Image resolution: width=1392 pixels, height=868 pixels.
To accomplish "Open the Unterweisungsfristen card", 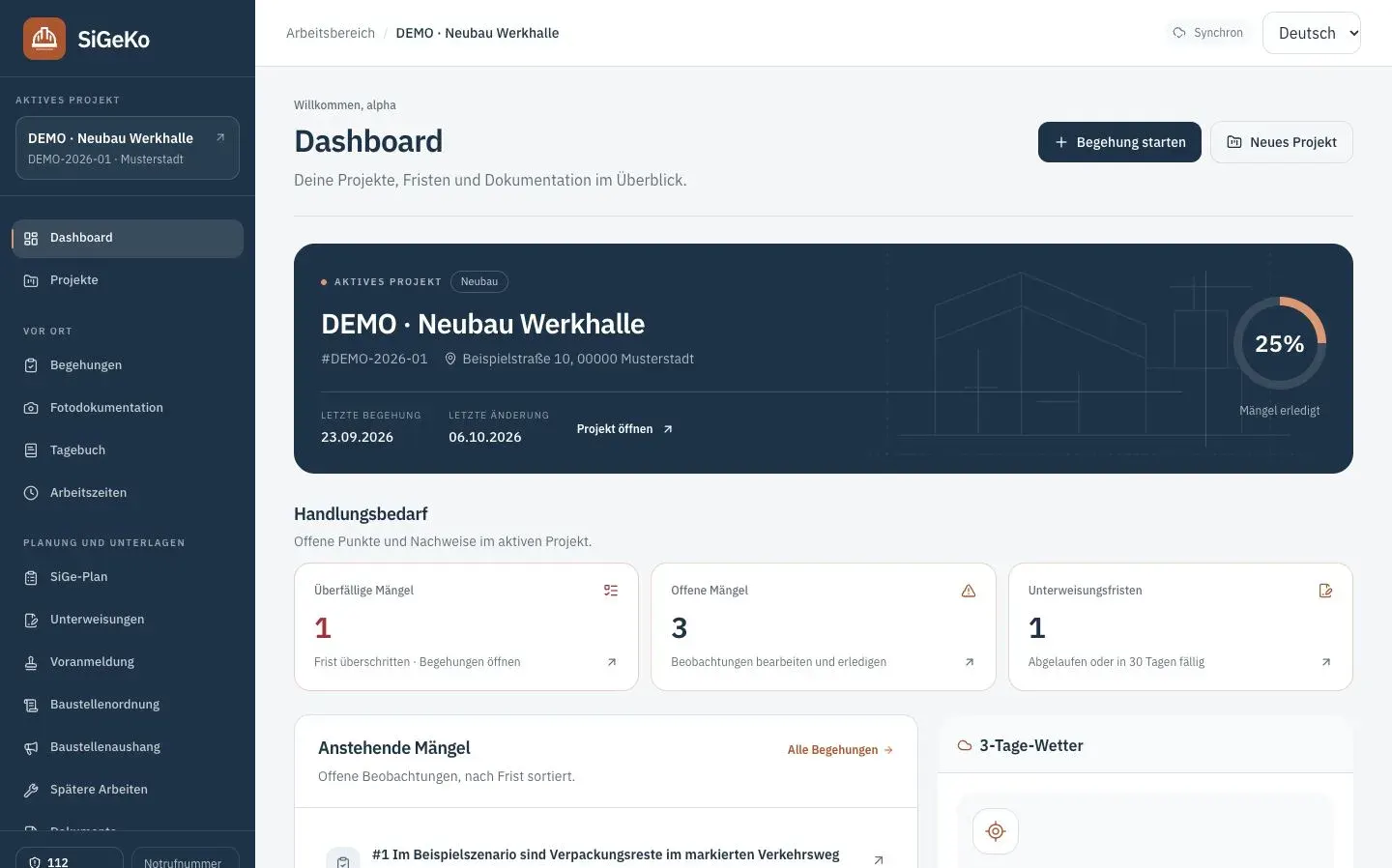I will tap(1180, 626).
